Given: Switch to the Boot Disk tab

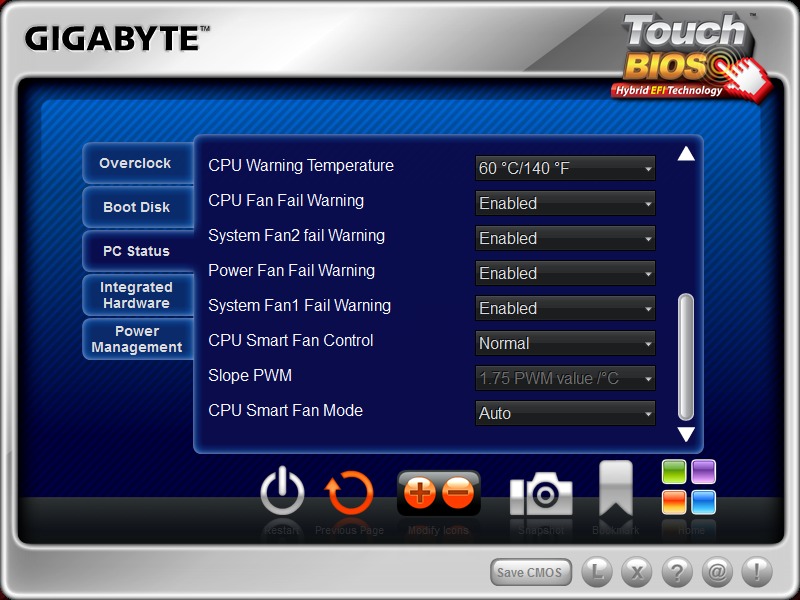Looking at the screenshot, I should [x=138, y=207].
